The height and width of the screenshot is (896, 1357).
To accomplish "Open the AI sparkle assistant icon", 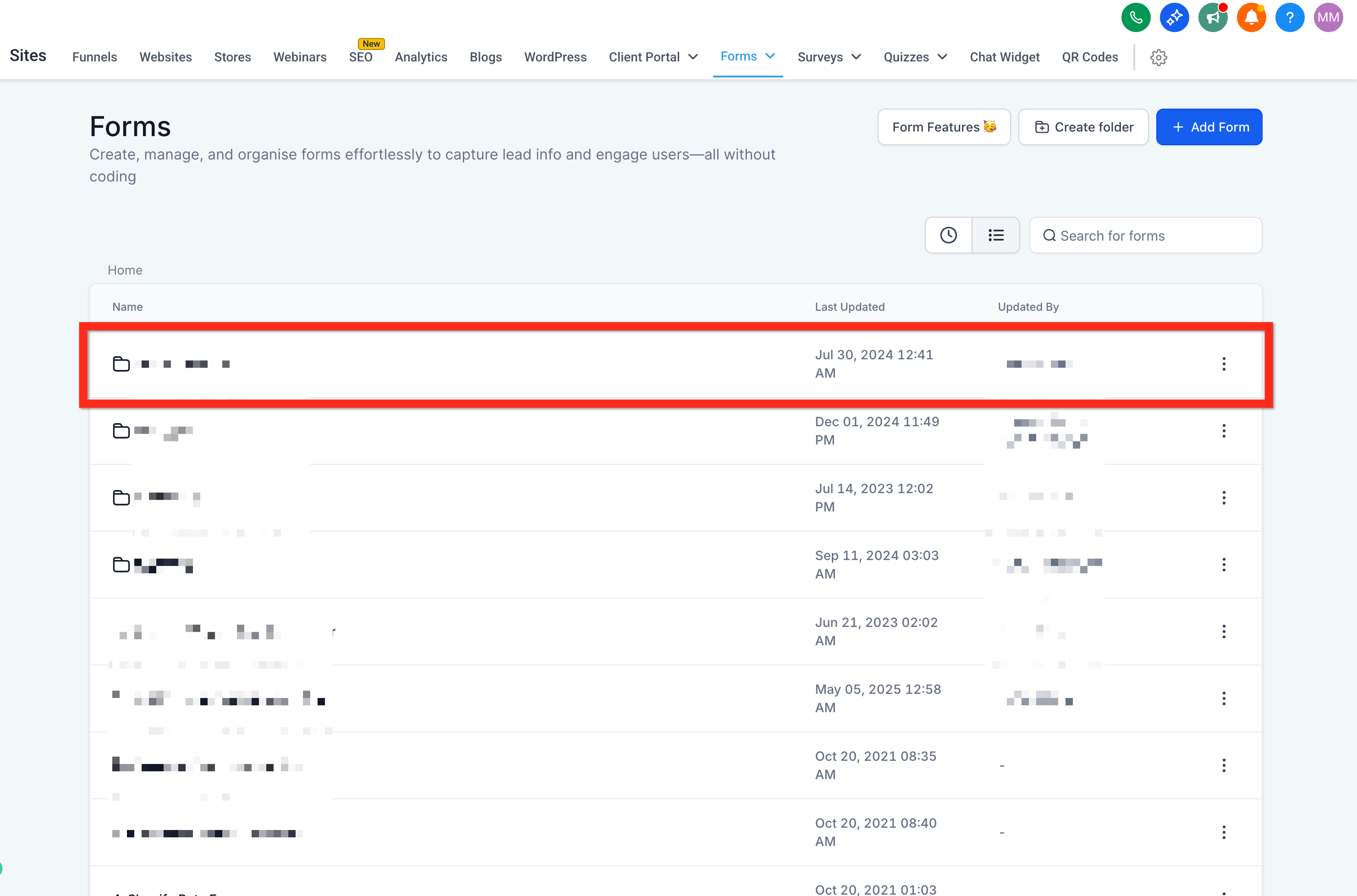I will click(1174, 18).
